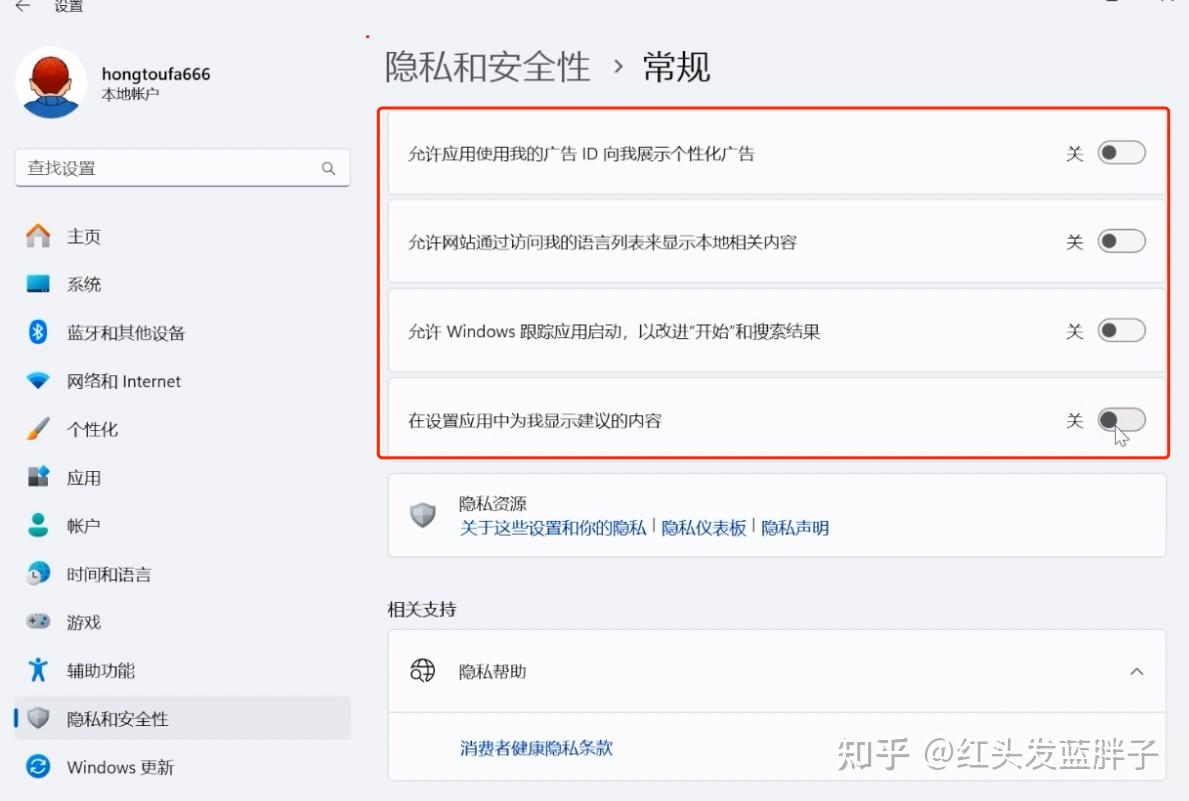Open the 隐私仪表板 link
Screen dimensions: 1189x801
tap(704, 528)
